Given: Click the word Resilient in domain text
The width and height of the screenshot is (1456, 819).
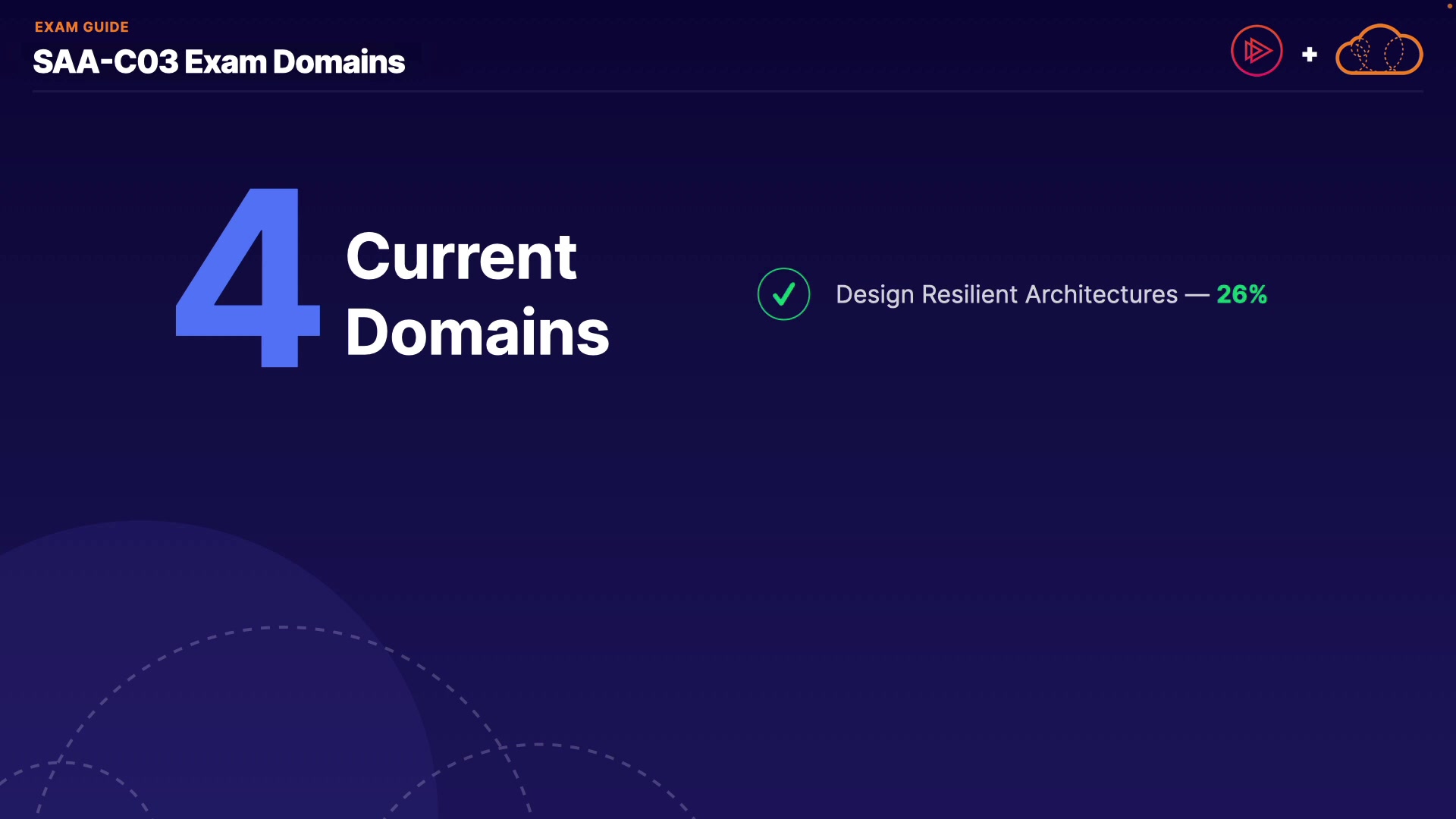Looking at the screenshot, I should [x=969, y=294].
